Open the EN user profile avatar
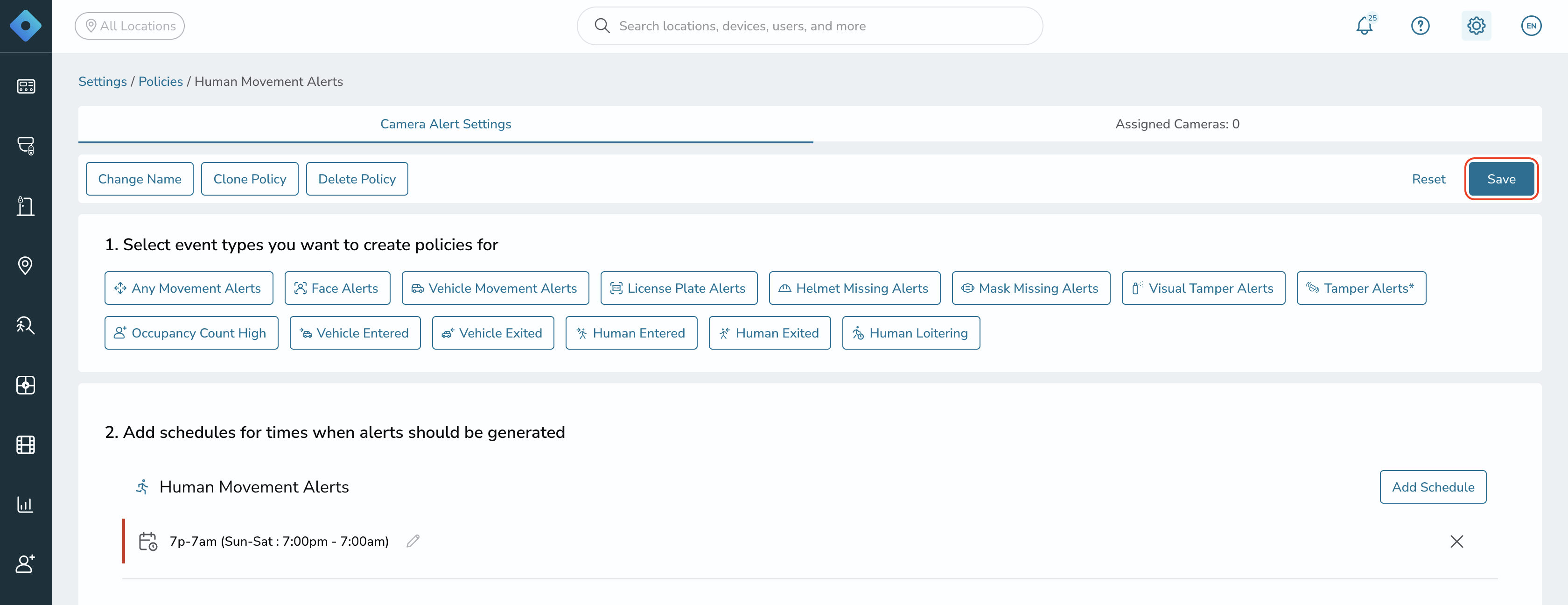1568x605 pixels. coord(1532,26)
